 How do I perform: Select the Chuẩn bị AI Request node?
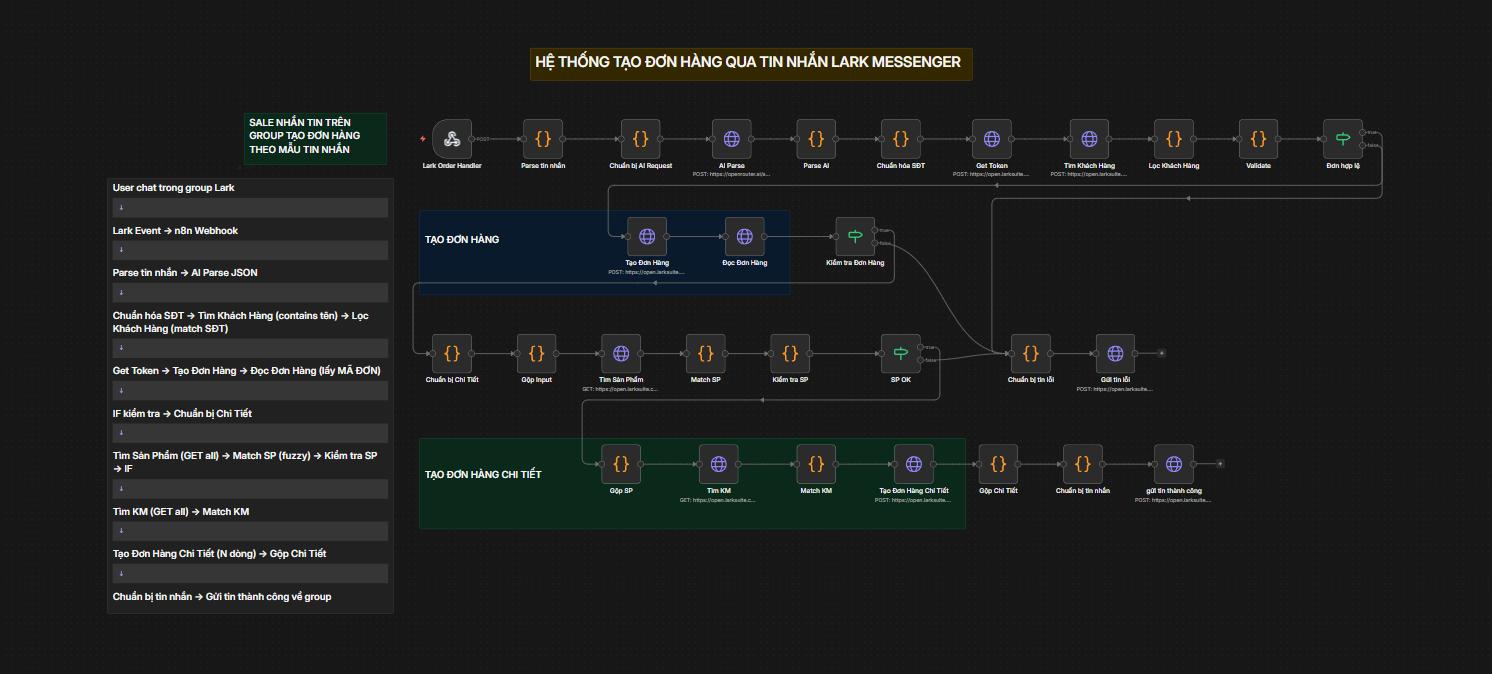click(x=641, y=139)
